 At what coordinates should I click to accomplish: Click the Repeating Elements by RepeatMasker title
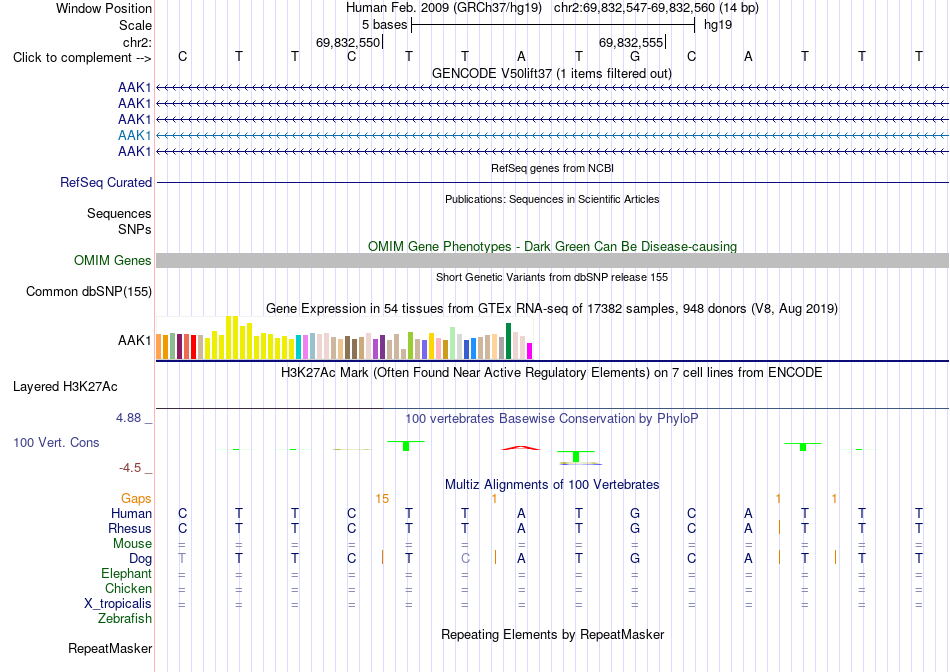(x=553, y=634)
